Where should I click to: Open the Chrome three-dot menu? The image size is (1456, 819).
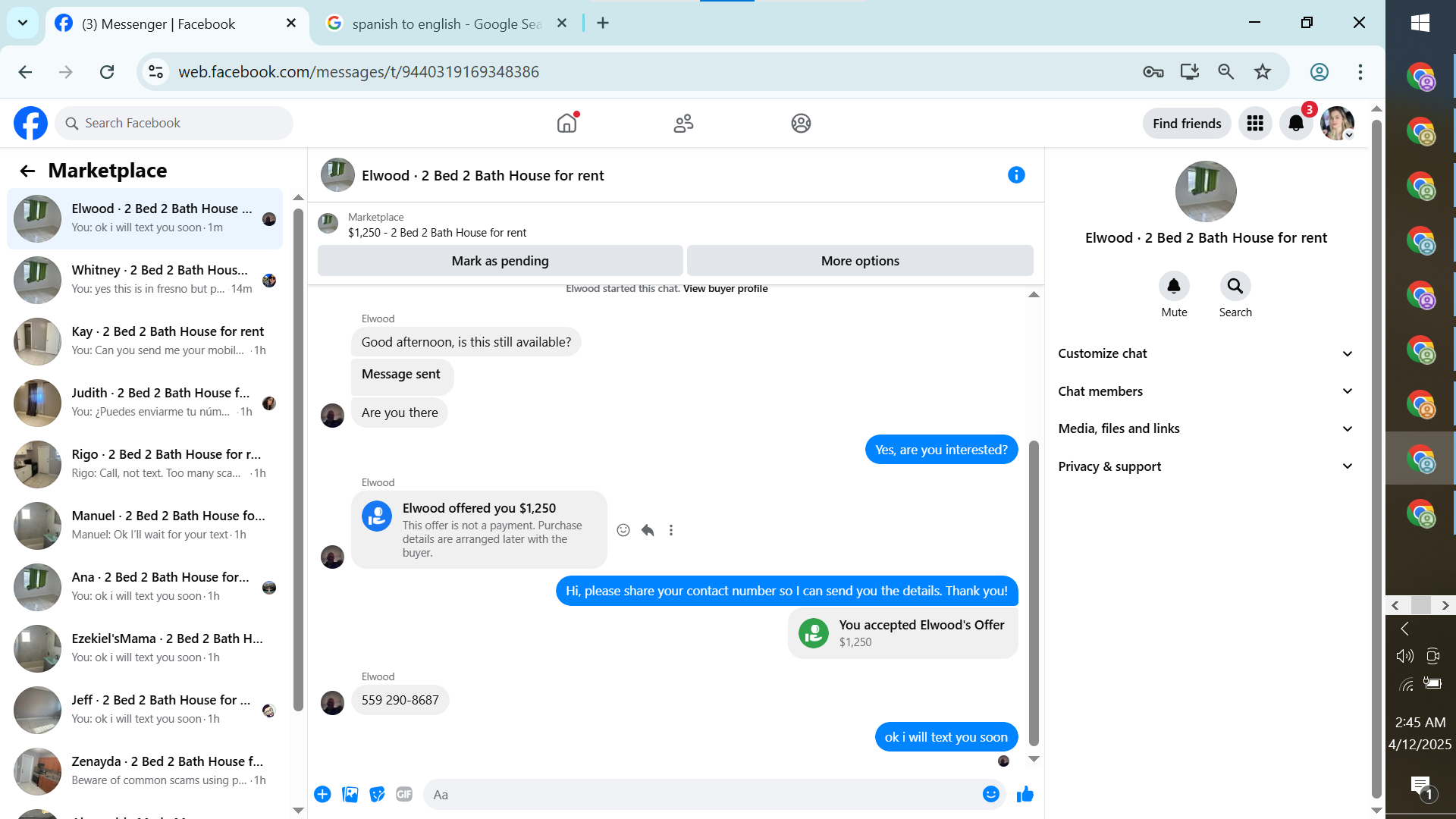tap(1360, 72)
